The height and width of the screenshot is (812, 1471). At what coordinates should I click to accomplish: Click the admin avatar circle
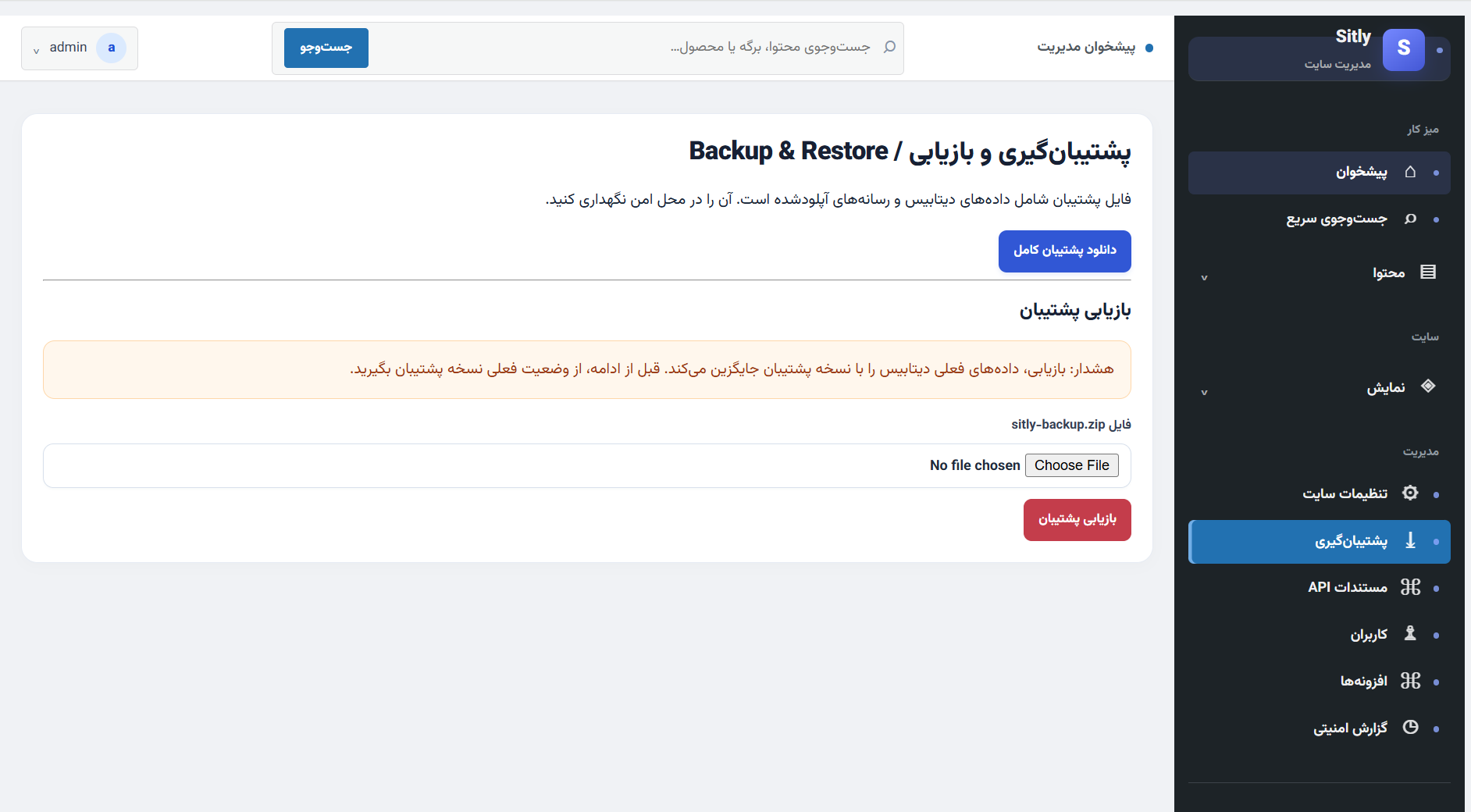click(x=111, y=48)
